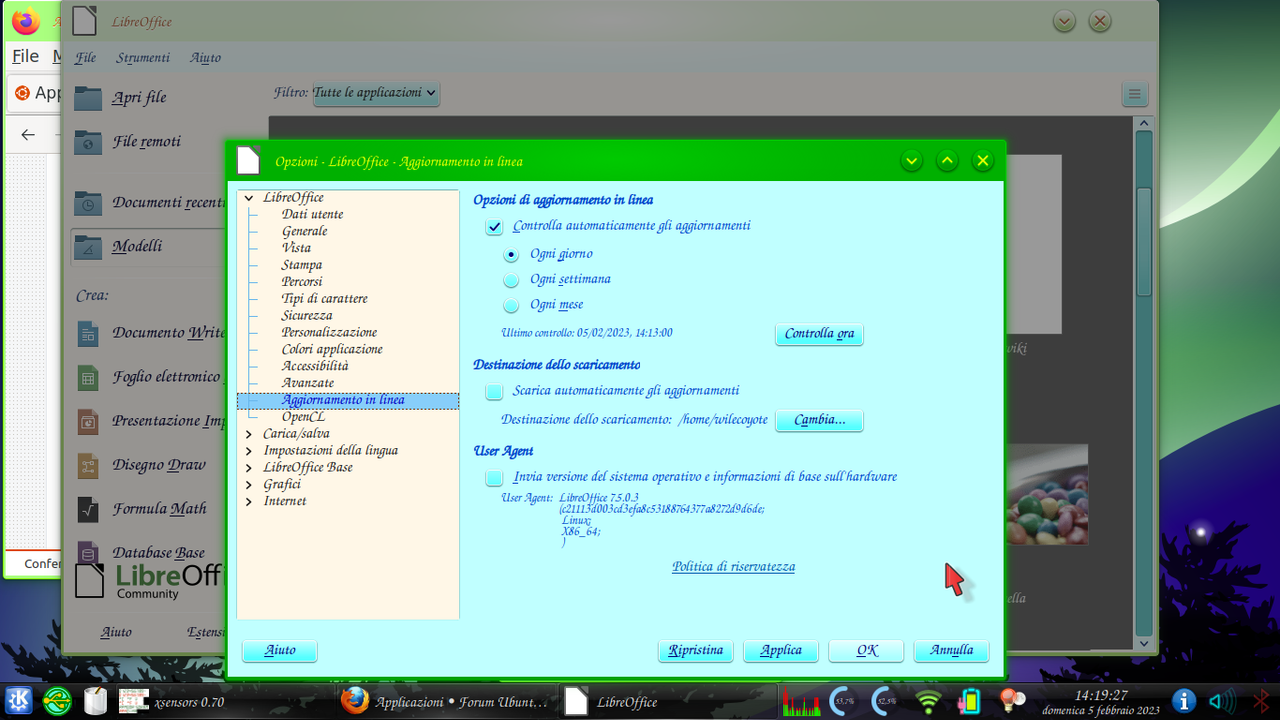The width and height of the screenshot is (1280, 720).
Task: Click the green network globe icon in taskbar
Action: point(57,701)
